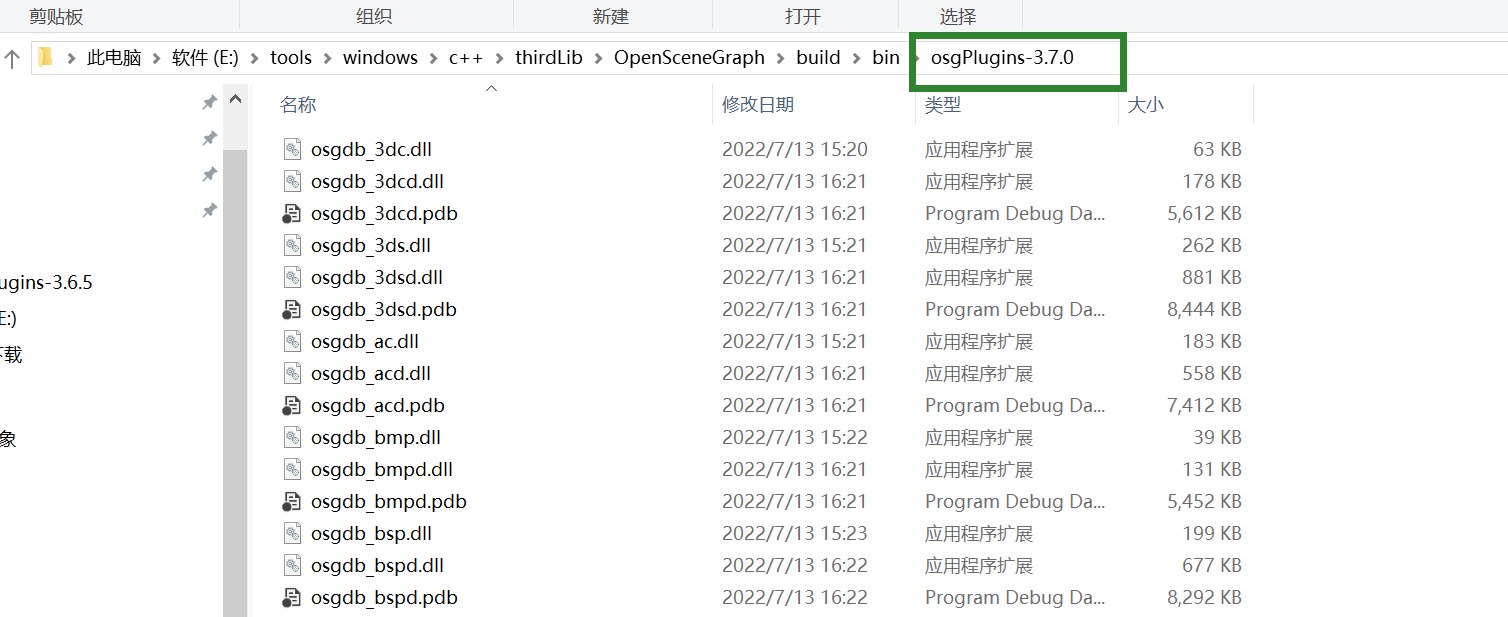
Task: Go to OpenSceneGraph folder in breadcrumb
Action: click(689, 58)
